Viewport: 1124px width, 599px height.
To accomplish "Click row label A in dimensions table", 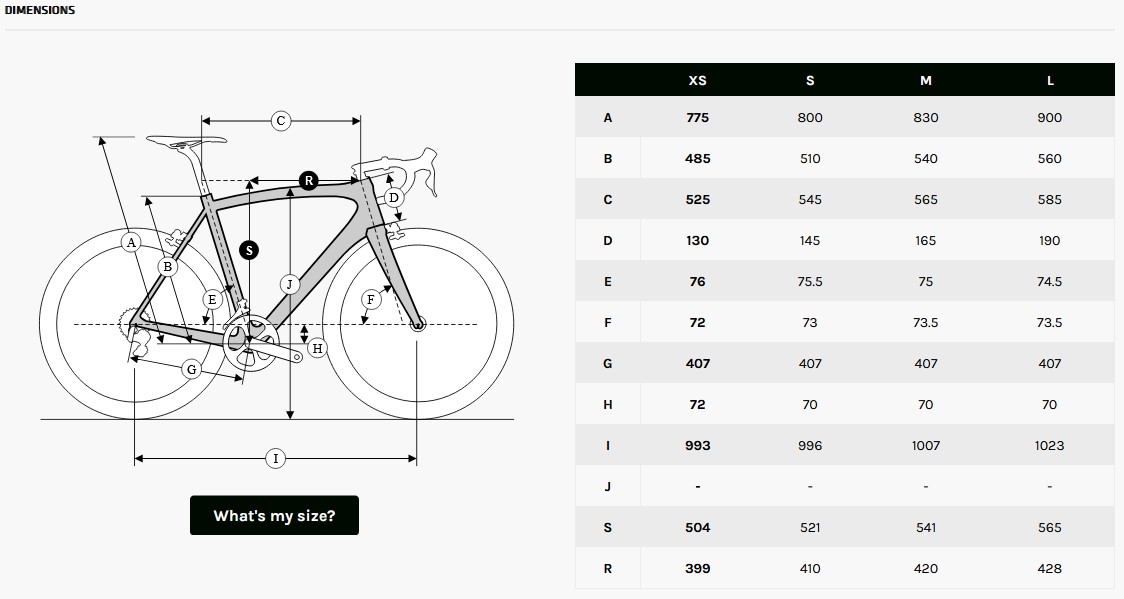I will (x=608, y=118).
